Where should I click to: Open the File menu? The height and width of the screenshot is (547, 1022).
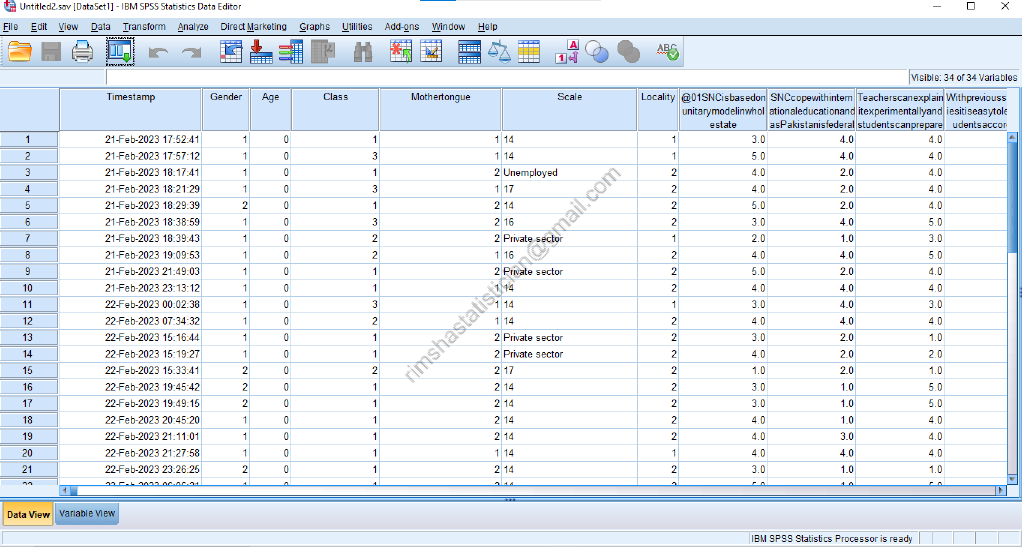(x=10, y=27)
